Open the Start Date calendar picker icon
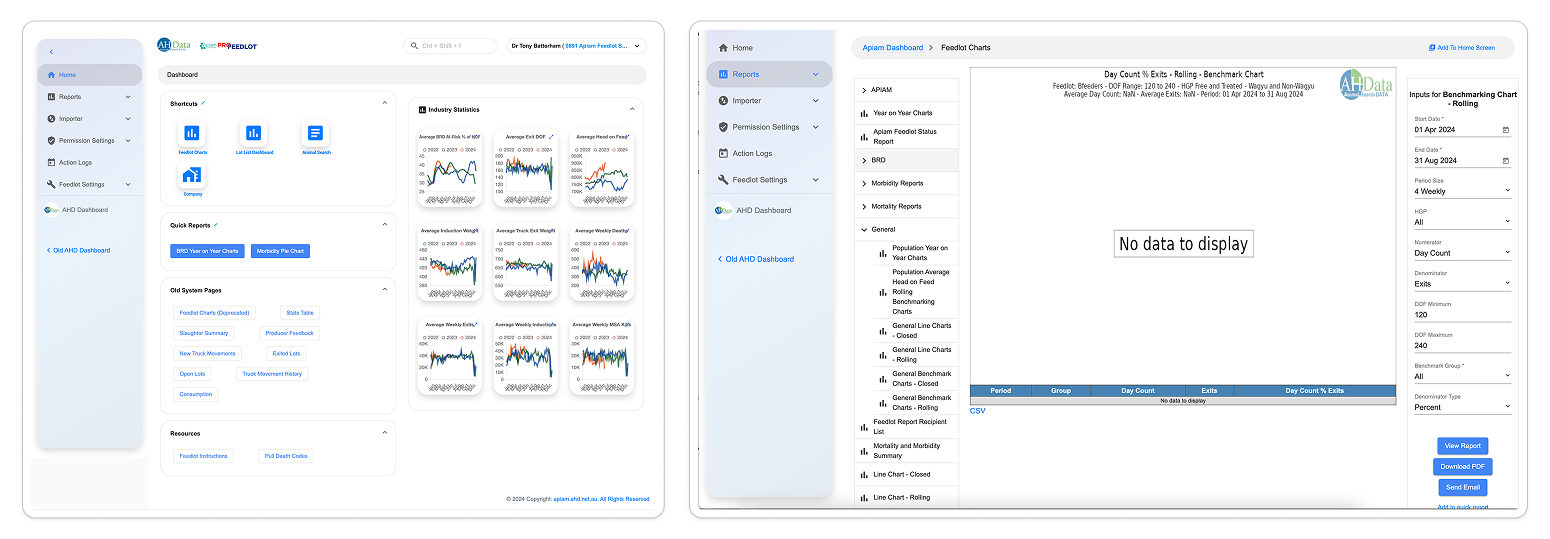This screenshot has height=539, width=1550. click(x=1506, y=130)
